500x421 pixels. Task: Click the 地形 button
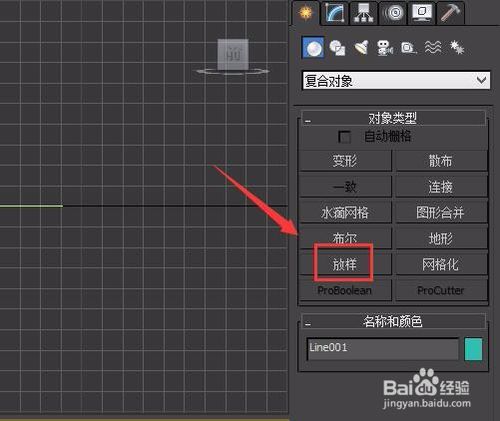441,238
